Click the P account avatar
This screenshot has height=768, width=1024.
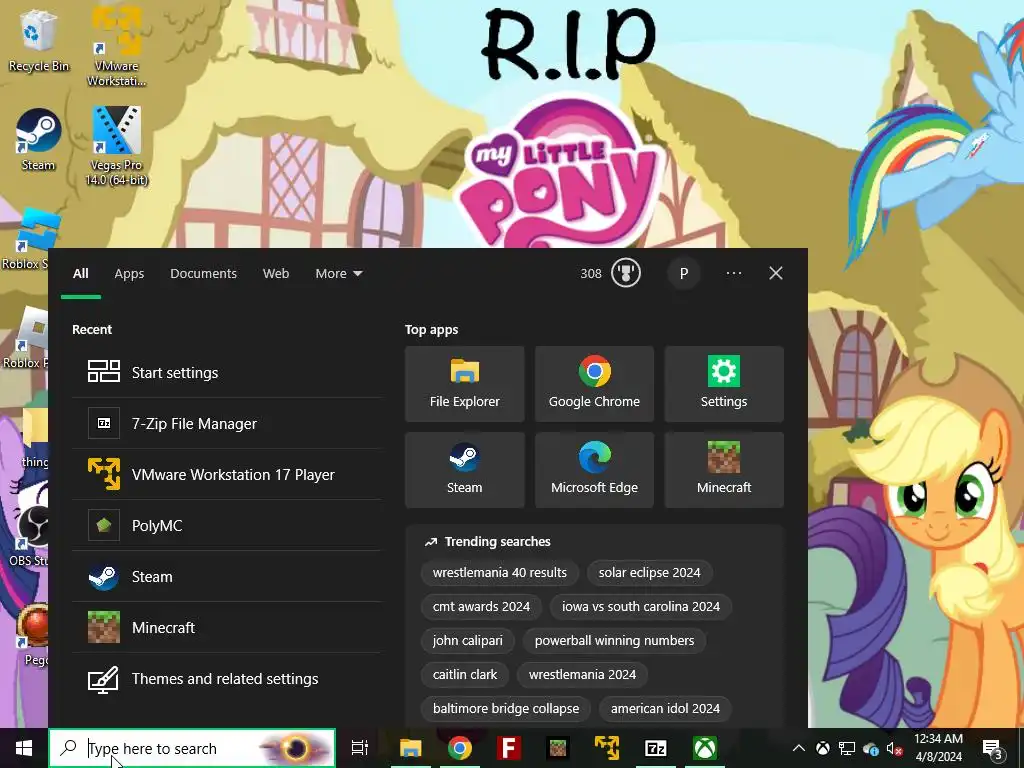pyautogui.click(x=684, y=273)
